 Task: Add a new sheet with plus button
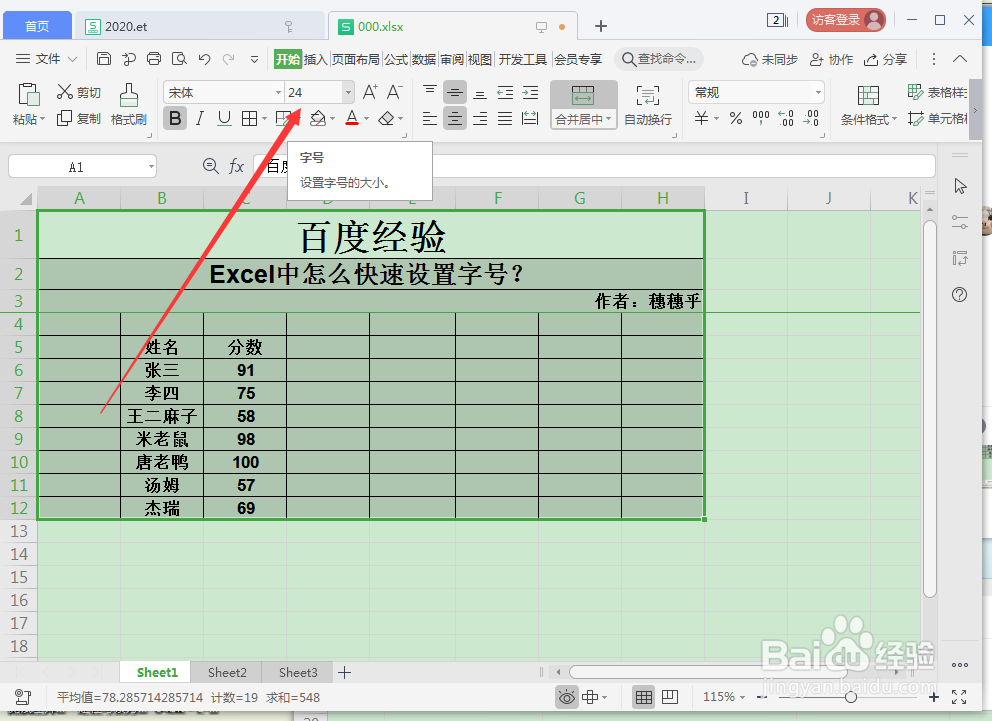pyautogui.click(x=344, y=672)
